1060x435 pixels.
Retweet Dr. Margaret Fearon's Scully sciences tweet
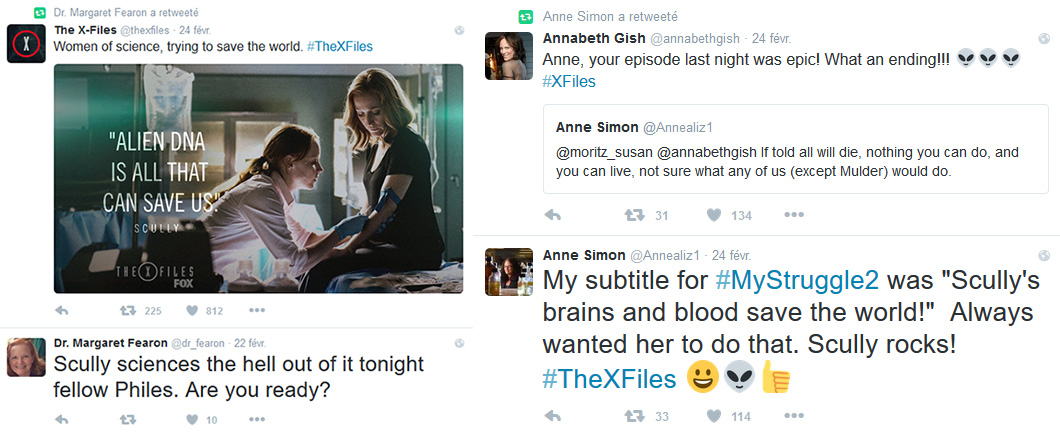tap(126, 419)
